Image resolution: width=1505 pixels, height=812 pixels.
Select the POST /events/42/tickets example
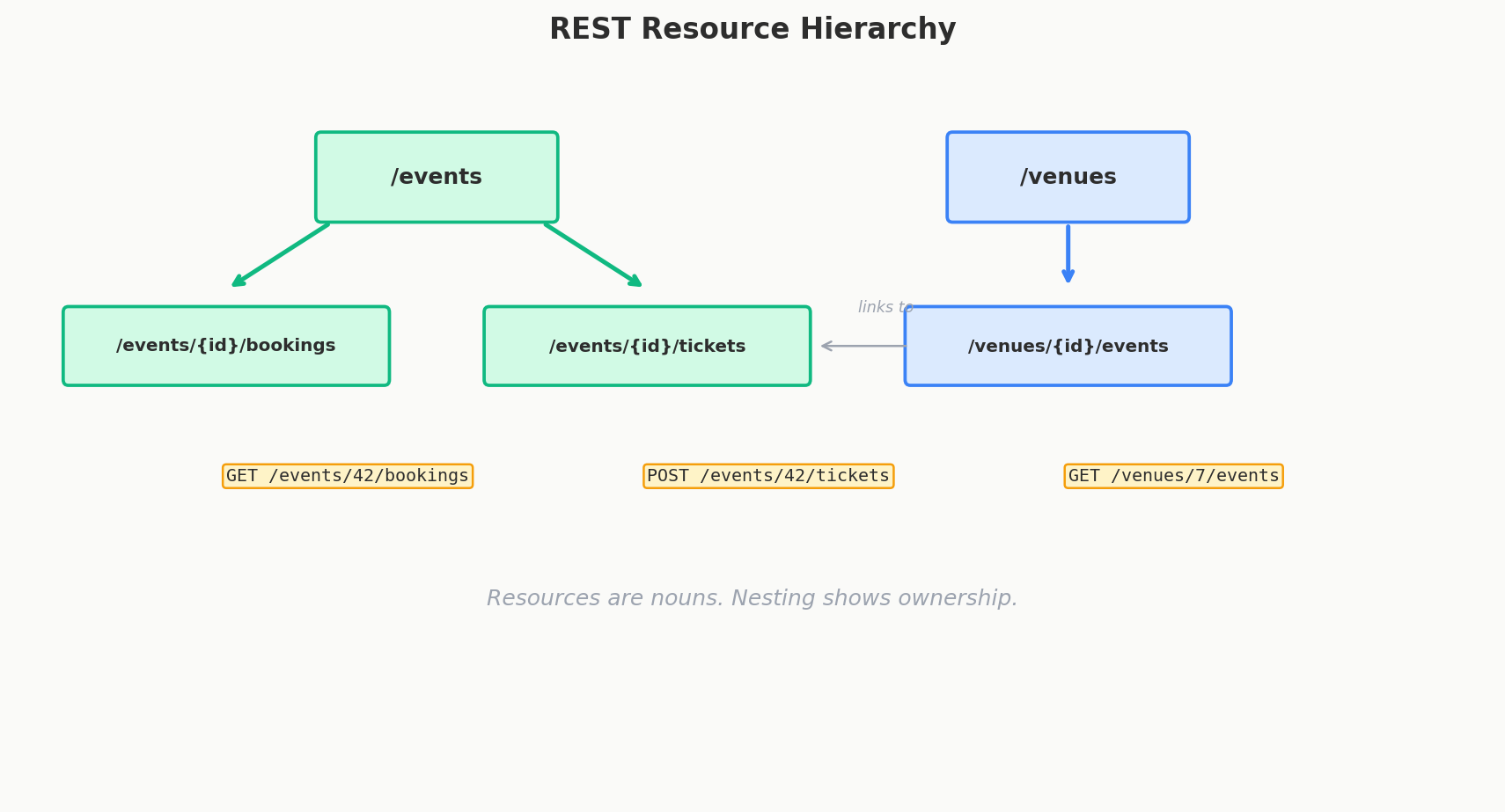click(x=768, y=476)
